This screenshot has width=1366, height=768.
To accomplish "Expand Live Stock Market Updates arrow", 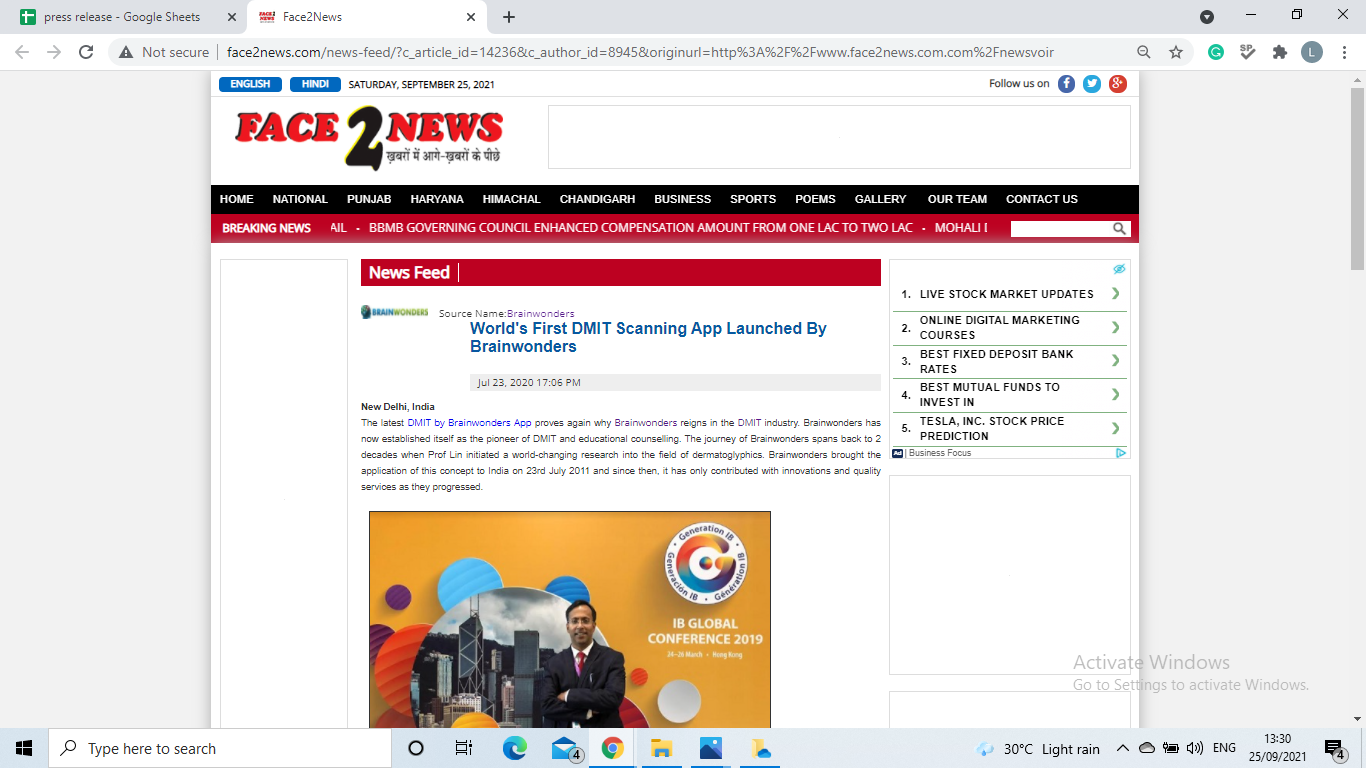I will click(1115, 294).
